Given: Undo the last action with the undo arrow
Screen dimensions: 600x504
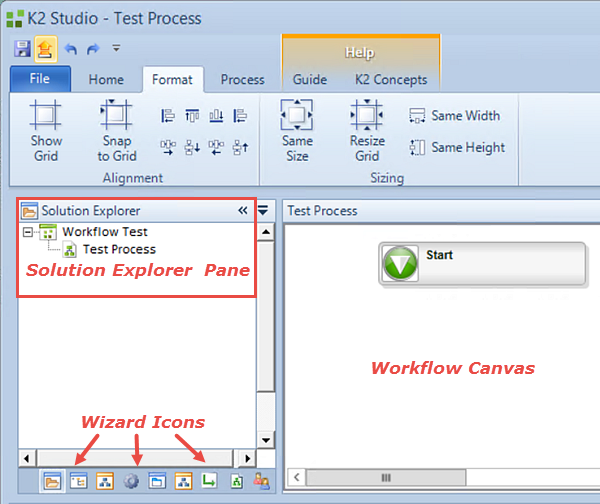Looking at the screenshot, I should (70, 49).
